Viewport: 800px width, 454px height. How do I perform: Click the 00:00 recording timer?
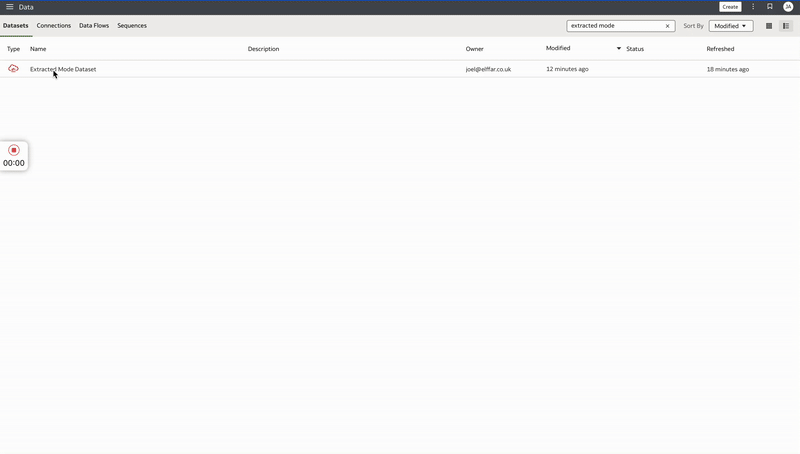[14, 163]
